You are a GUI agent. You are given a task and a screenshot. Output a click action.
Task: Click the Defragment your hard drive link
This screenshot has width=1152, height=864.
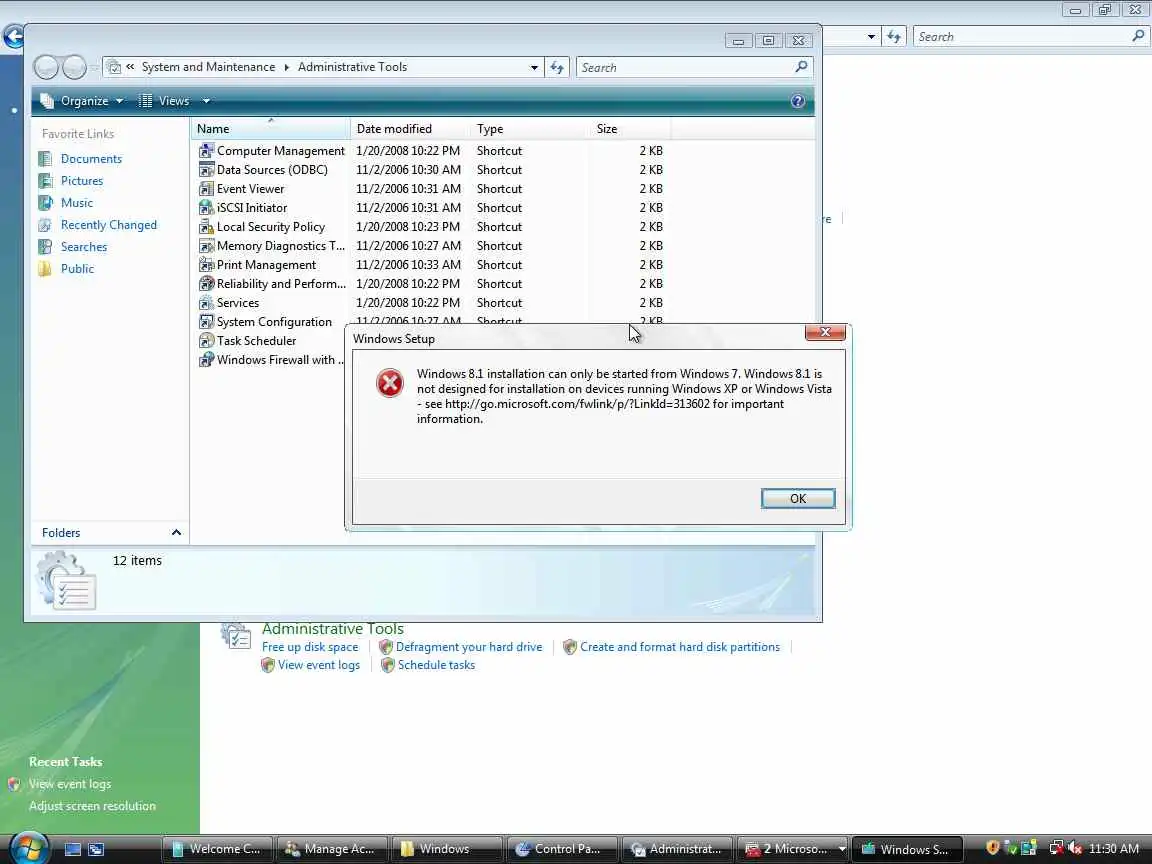click(x=469, y=647)
